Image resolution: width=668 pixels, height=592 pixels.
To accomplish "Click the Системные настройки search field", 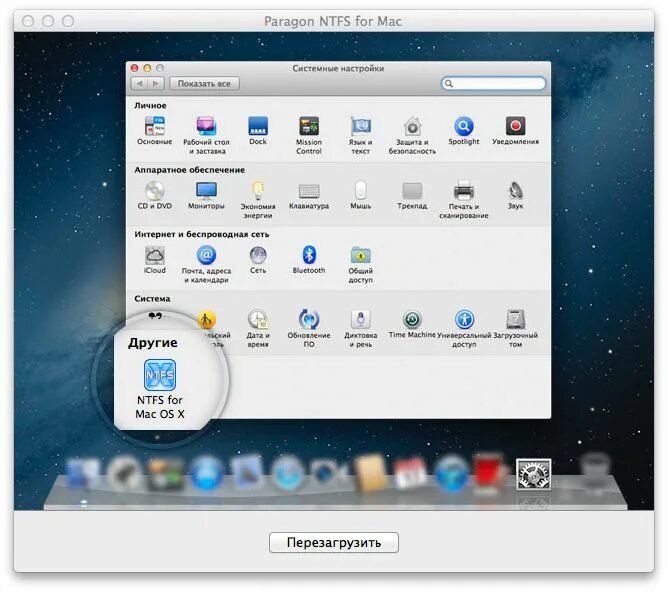I will [x=493, y=83].
